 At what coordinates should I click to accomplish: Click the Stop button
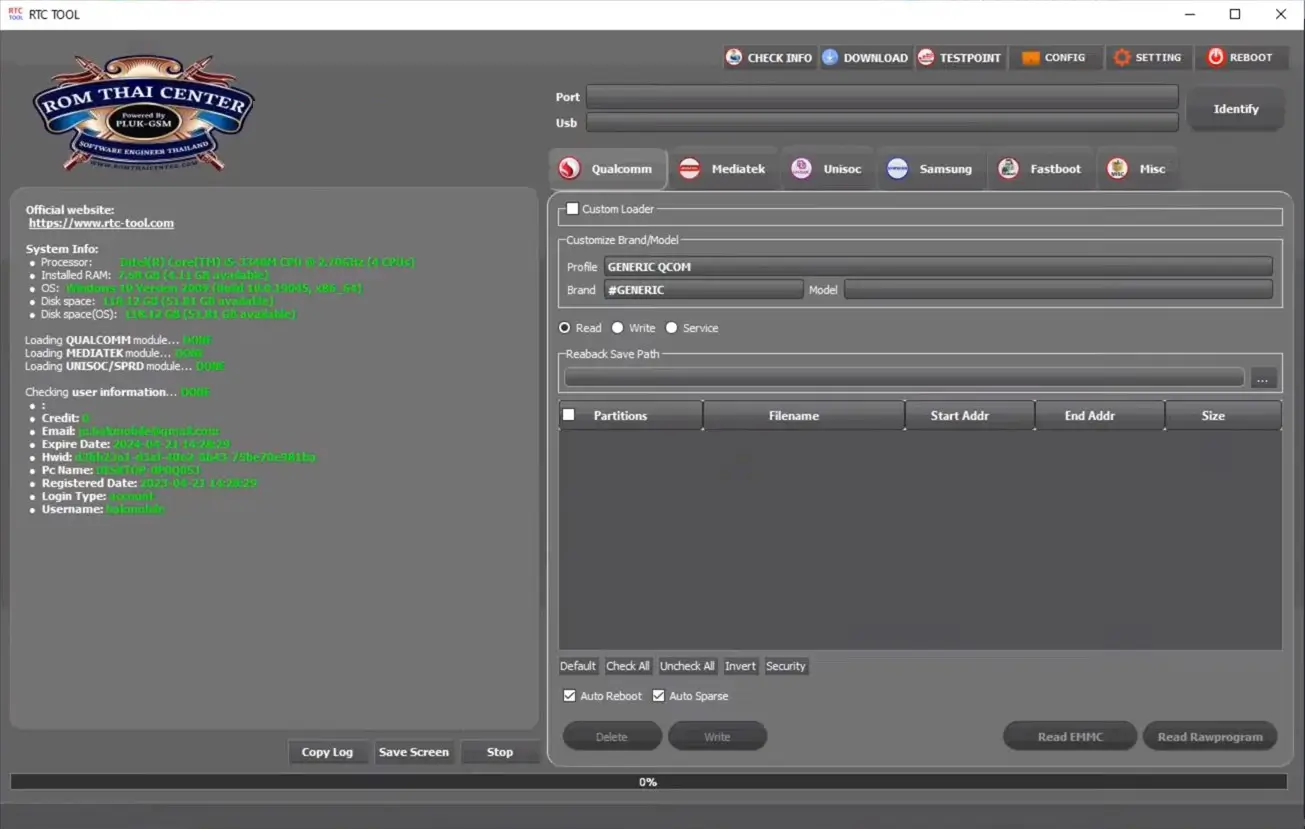click(x=500, y=752)
